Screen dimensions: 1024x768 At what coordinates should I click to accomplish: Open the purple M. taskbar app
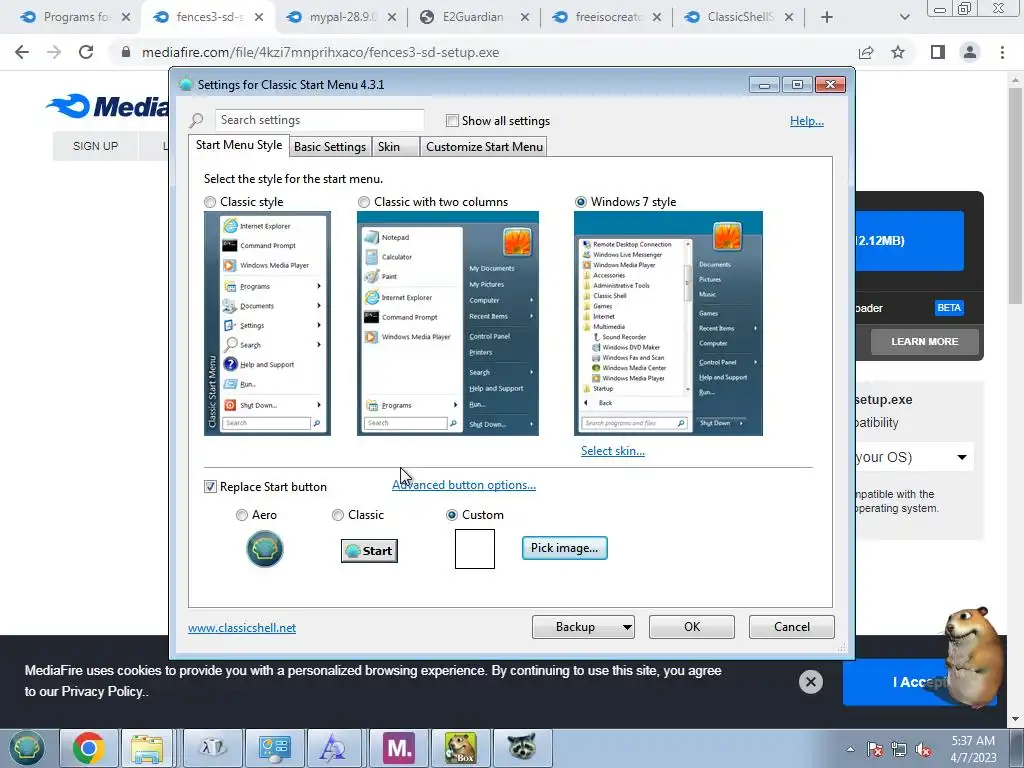pyautogui.click(x=399, y=748)
